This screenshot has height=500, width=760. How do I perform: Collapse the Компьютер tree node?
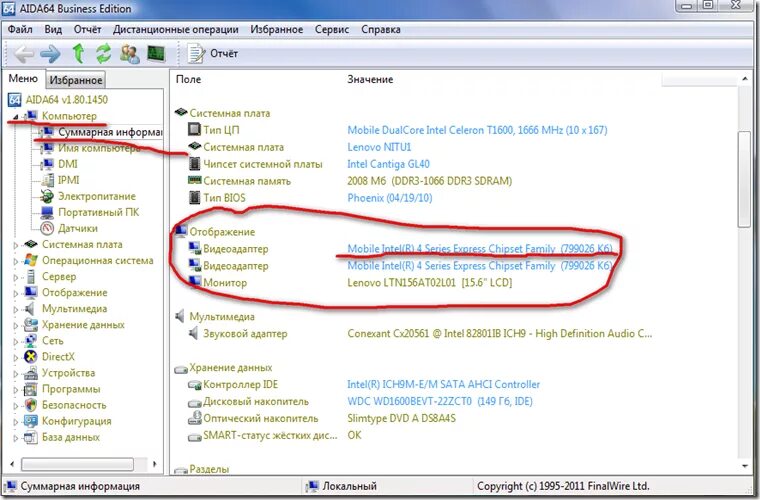(16, 116)
